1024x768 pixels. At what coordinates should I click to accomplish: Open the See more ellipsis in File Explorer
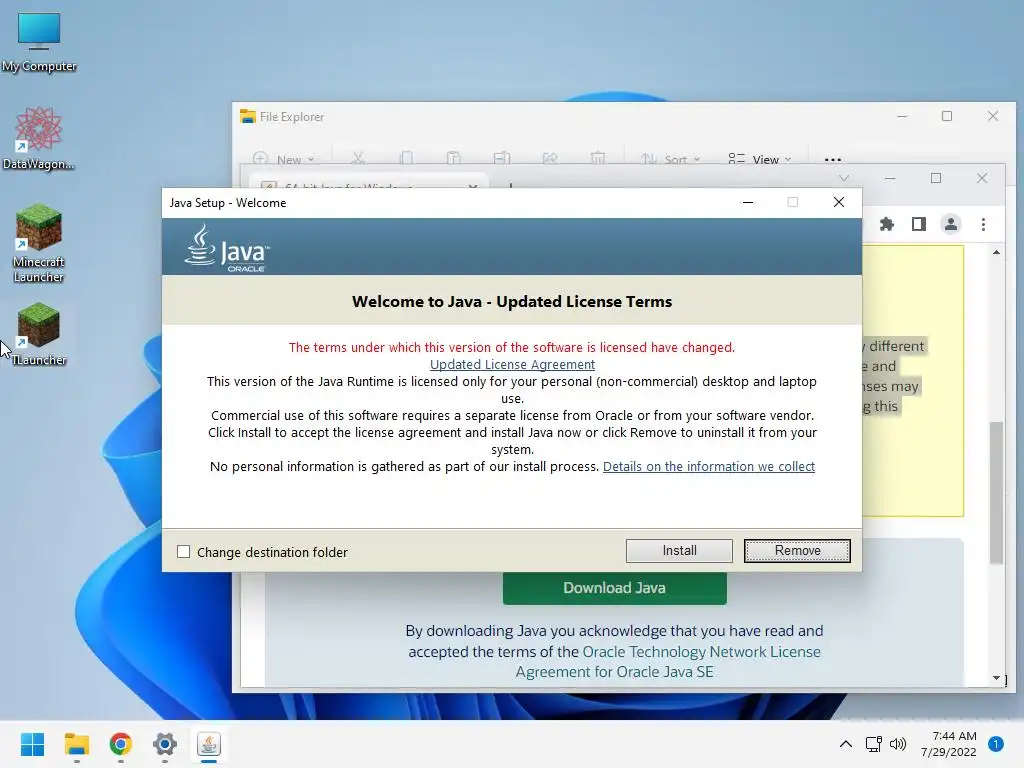pos(833,159)
